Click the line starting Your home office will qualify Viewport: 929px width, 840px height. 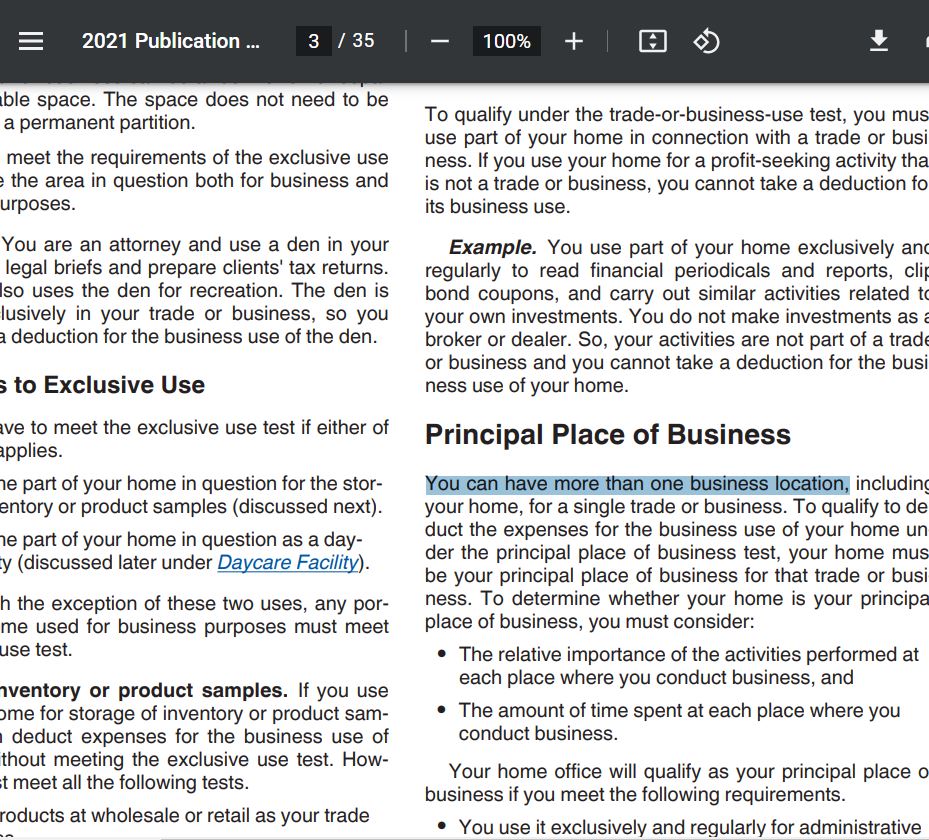(x=688, y=771)
